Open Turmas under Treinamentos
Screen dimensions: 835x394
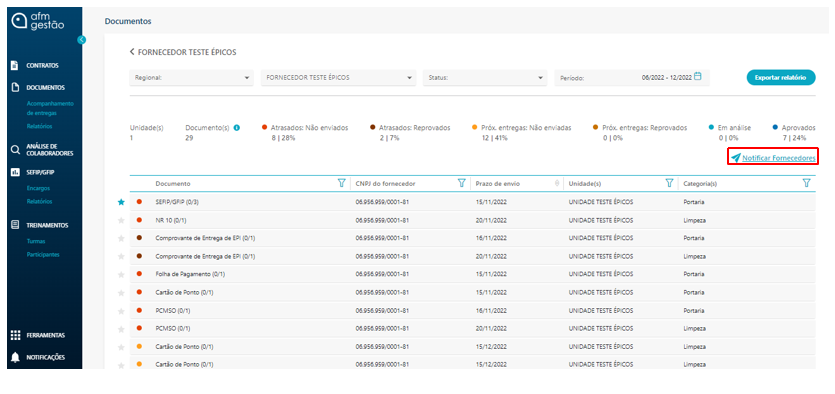(x=36, y=241)
